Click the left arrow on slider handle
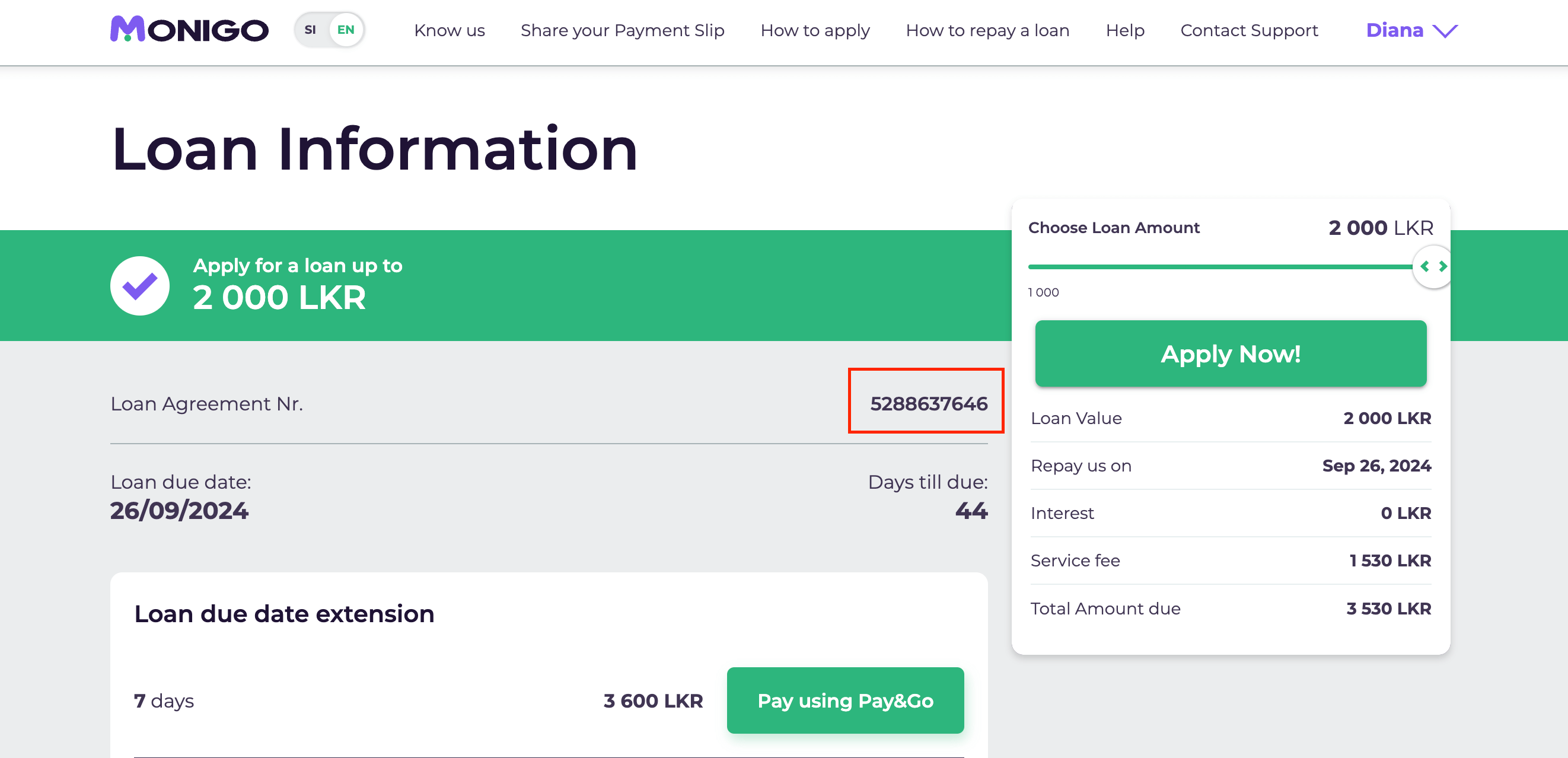 point(1424,266)
